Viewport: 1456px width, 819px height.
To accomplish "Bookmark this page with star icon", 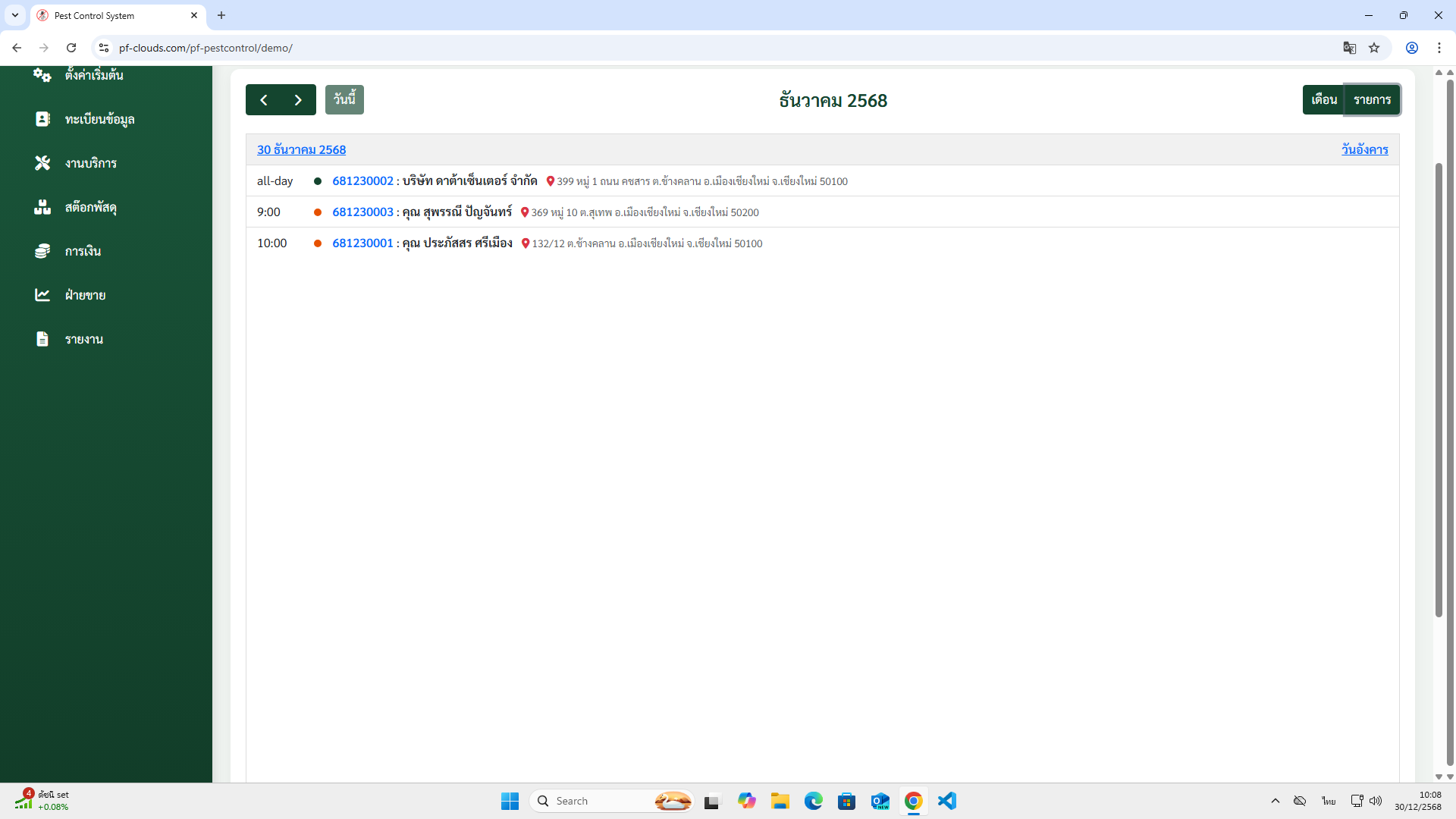I will coord(1374,48).
